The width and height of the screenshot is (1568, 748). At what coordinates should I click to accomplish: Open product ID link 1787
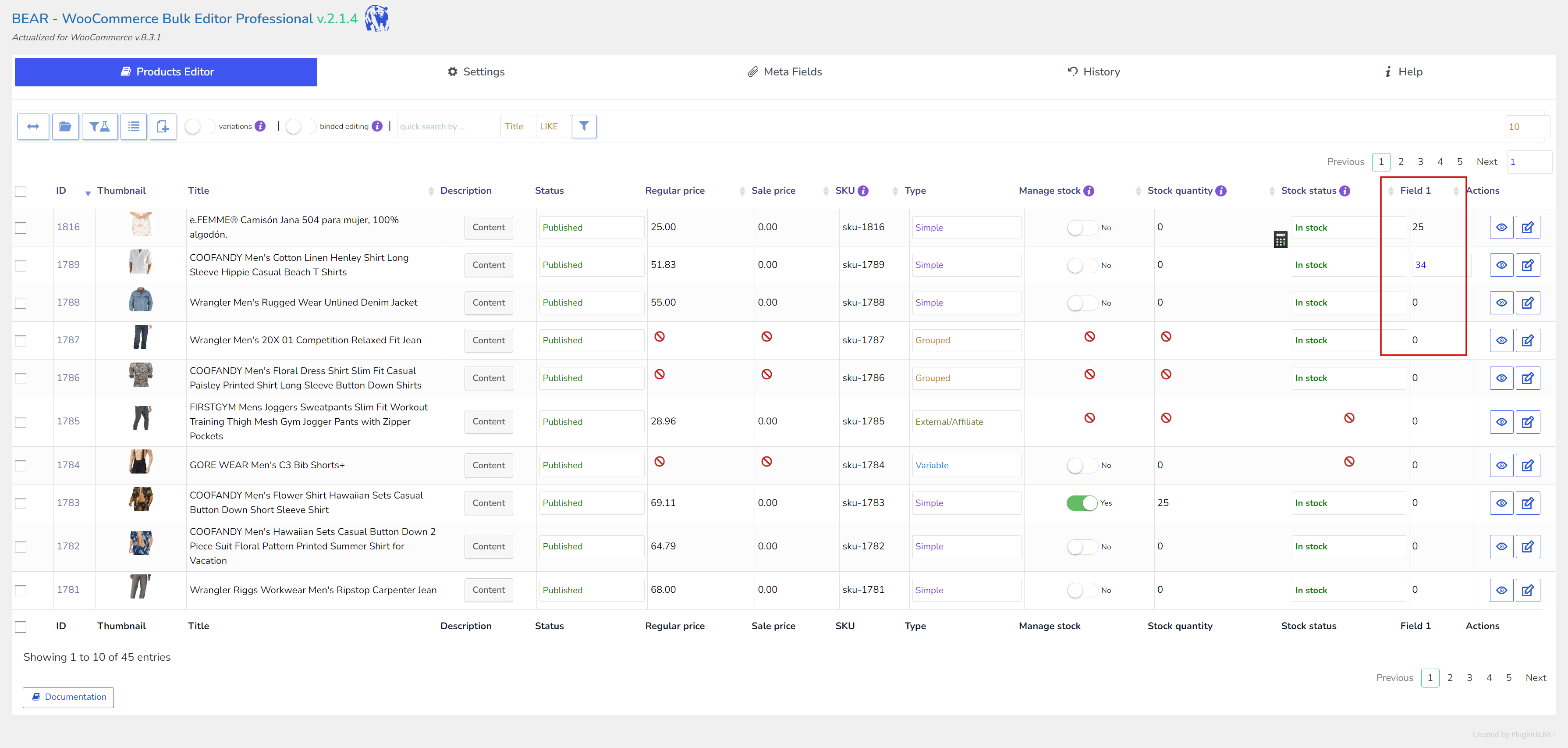(68, 341)
